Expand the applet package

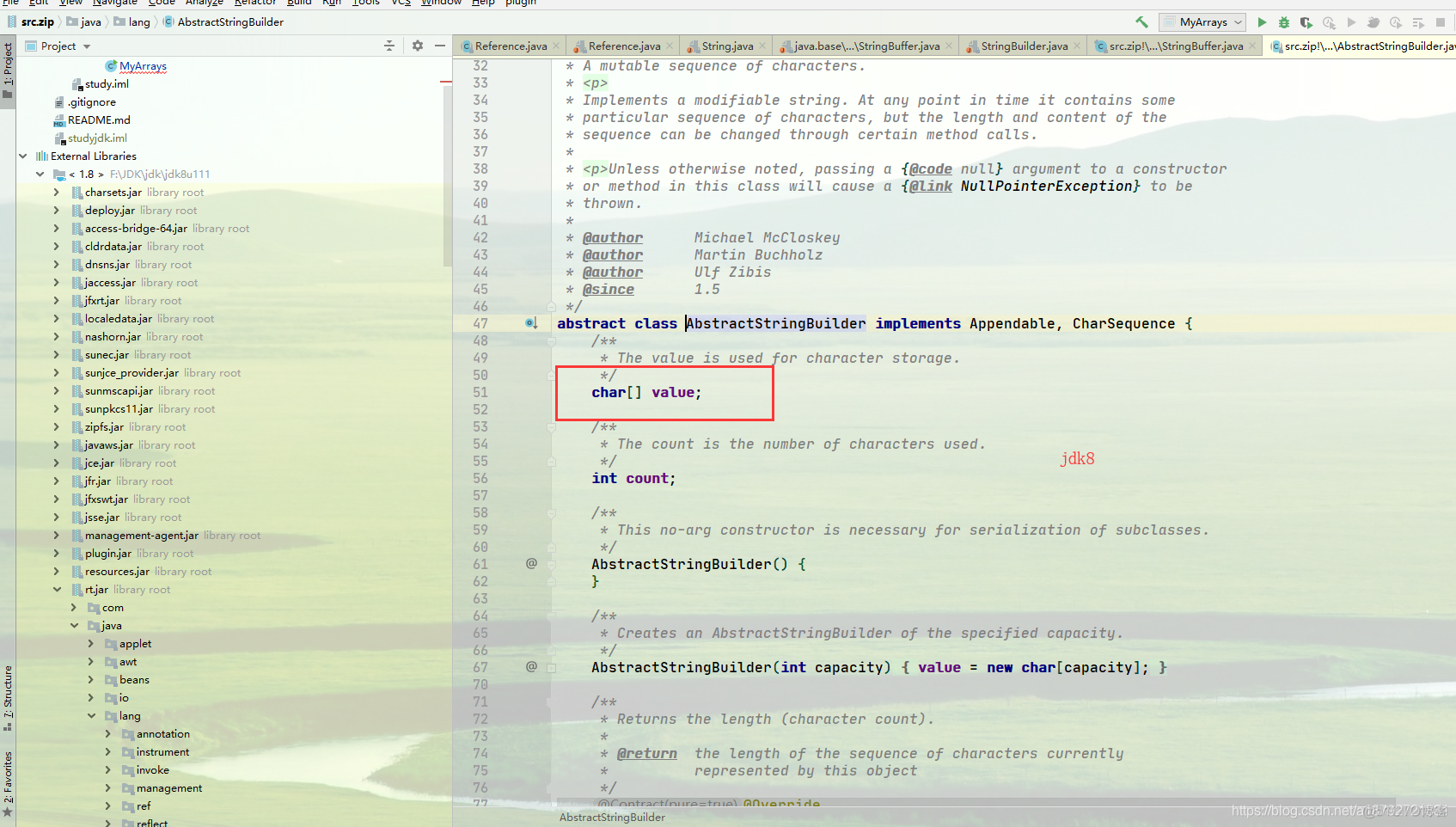click(x=91, y=644)
